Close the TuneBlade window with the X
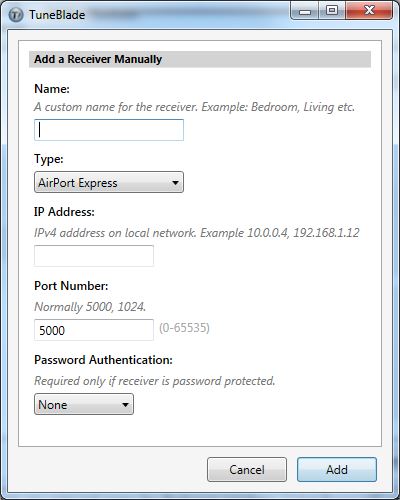This screenshot has width=400, height=500. click(369, 11)
